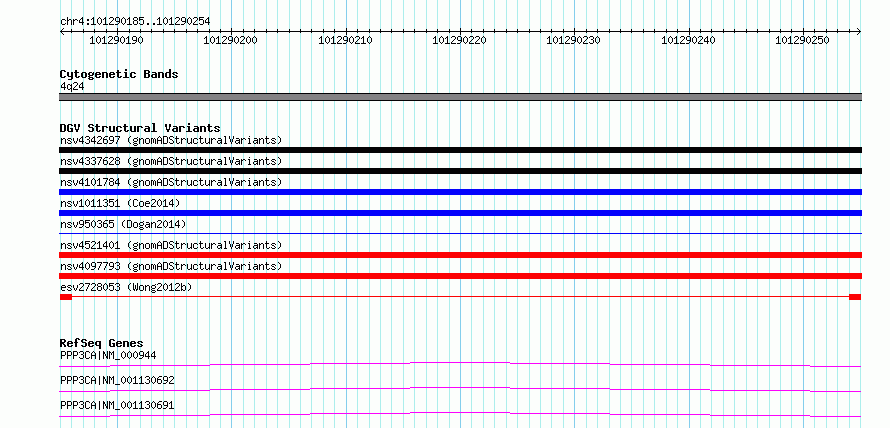Click red bar under nsv4521401
Screen dimensions: 890x428
[460, 255]
